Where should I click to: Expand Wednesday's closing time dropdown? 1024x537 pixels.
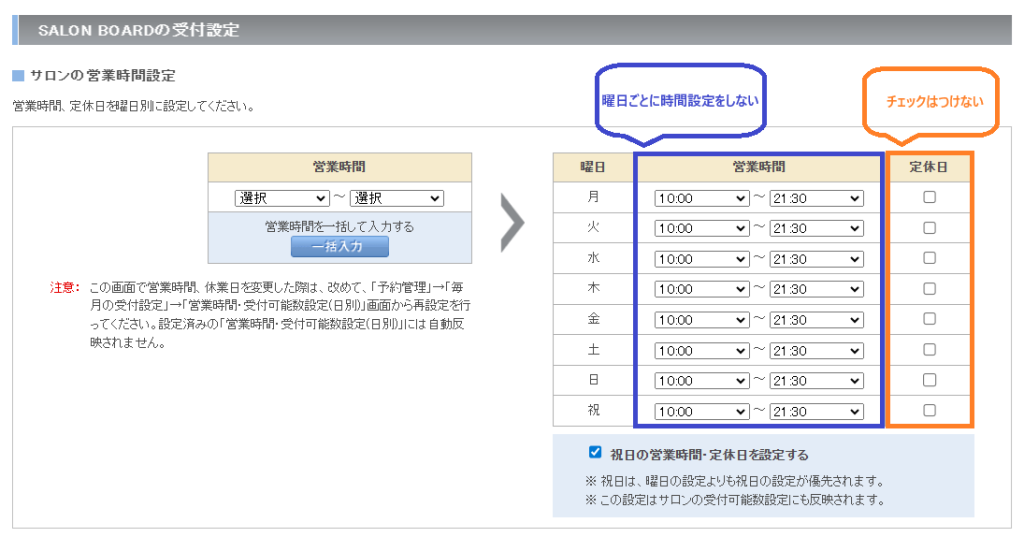[x=816, y=259]
